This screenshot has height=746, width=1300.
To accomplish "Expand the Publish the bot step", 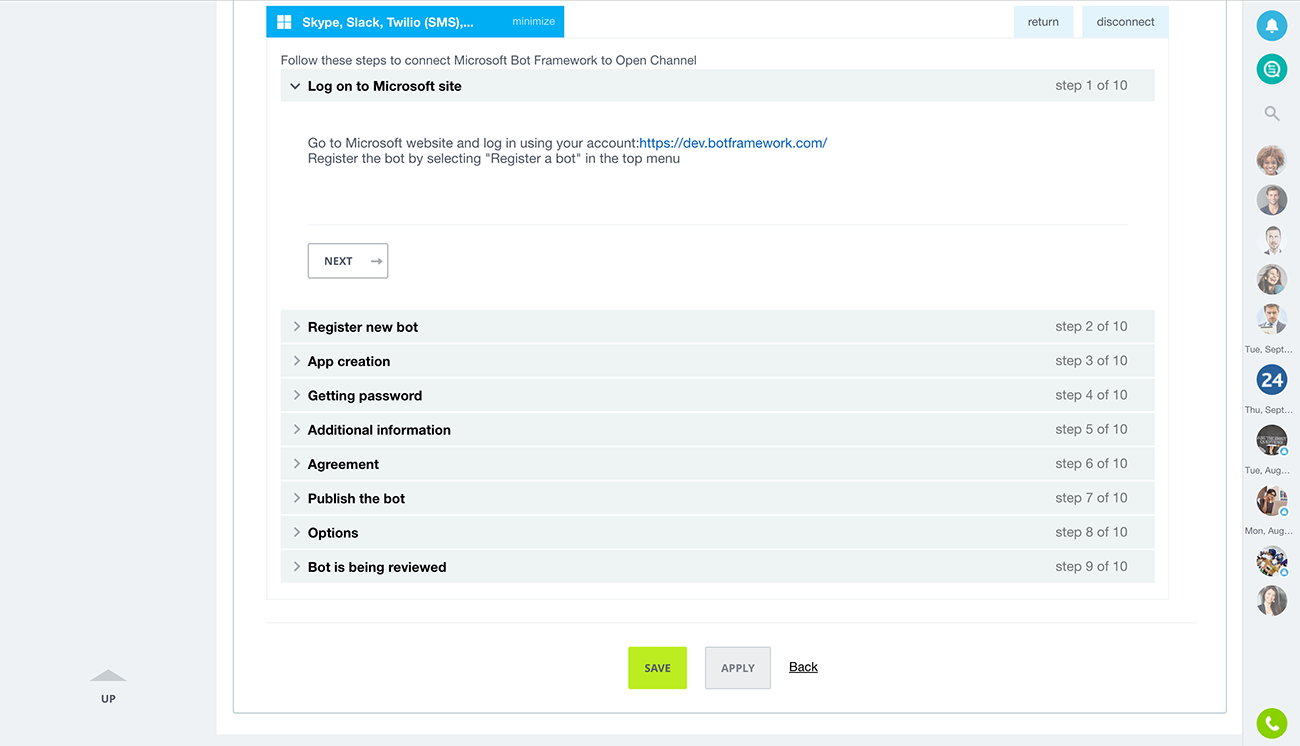I will tap(356, 499).
